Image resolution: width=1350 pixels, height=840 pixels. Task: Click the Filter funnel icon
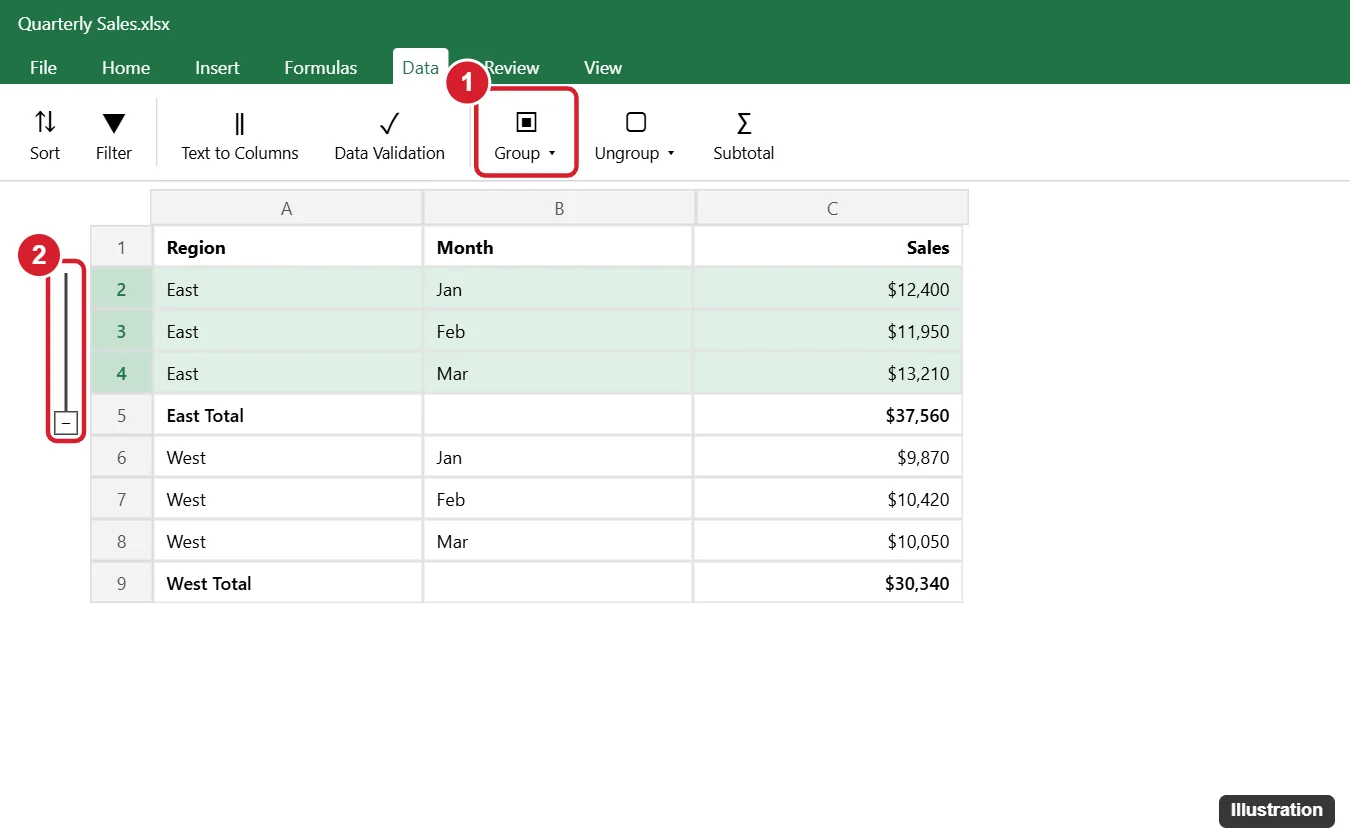(114, 123)
